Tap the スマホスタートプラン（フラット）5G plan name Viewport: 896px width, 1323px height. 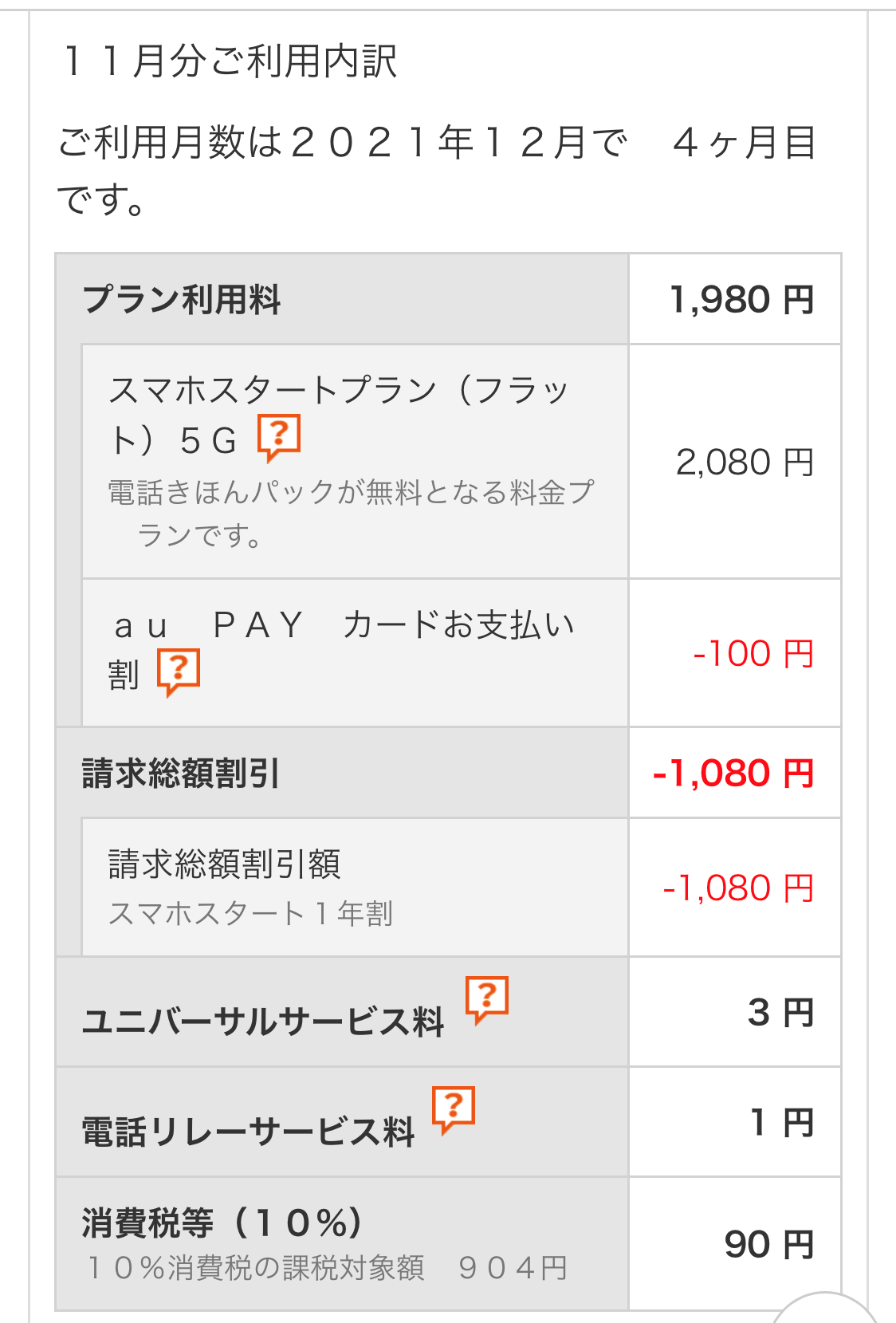coord(339,415)
